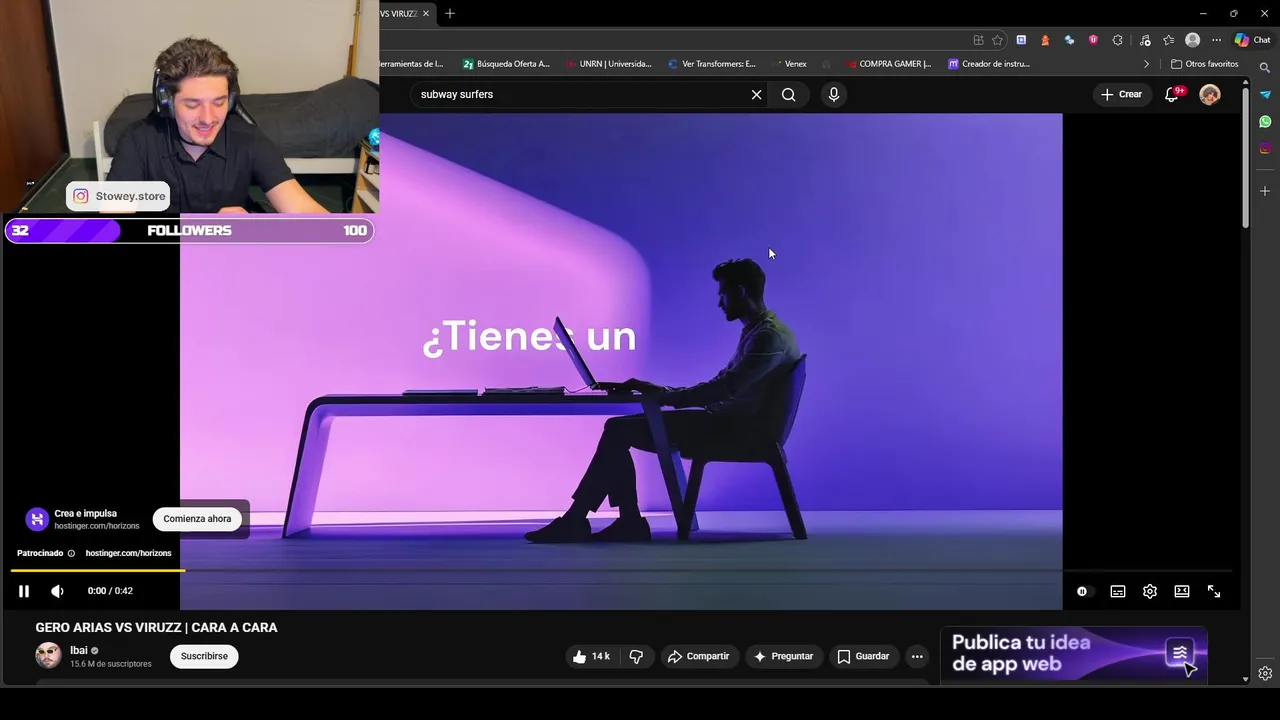Screen dimensions: 1280x720
Task: Select the 'VS VIRUZZ' browser tab
Action: coord(400,13)
